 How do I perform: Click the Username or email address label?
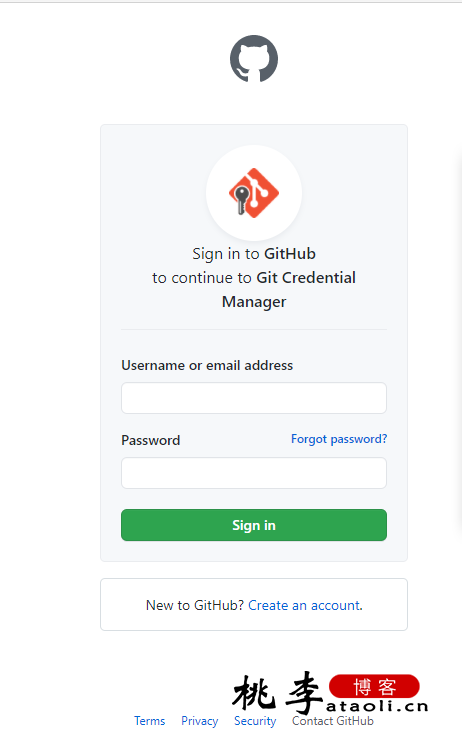207,365
